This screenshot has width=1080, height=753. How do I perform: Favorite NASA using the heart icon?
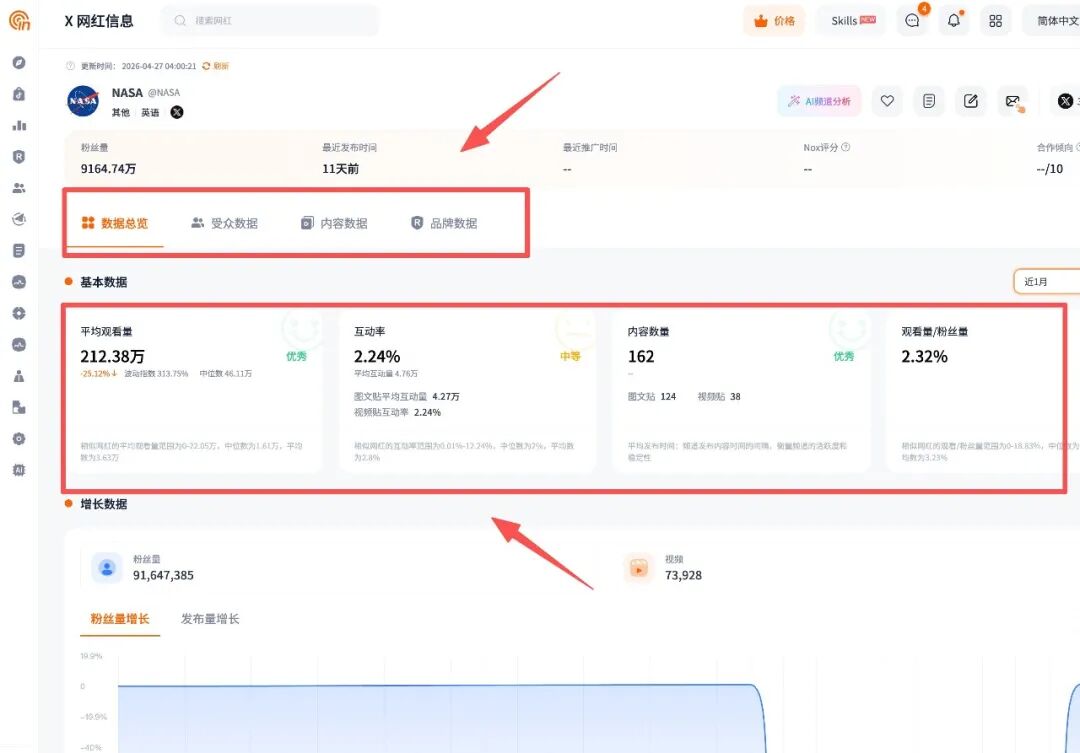click(887, 100)
